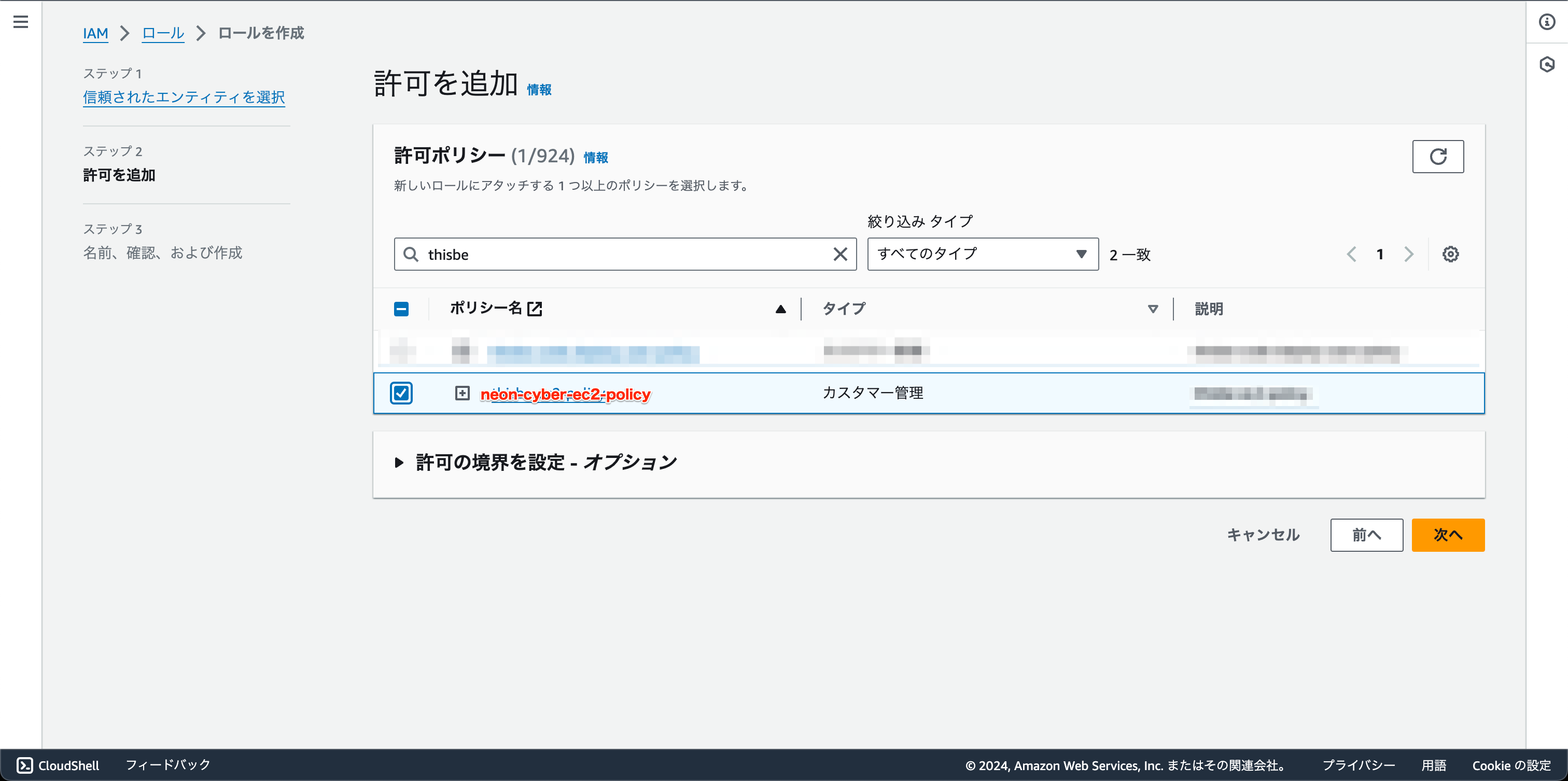Check the first policy row checkbox
This screenshot has width=1568, height=781.
click(x=402, y=350)
